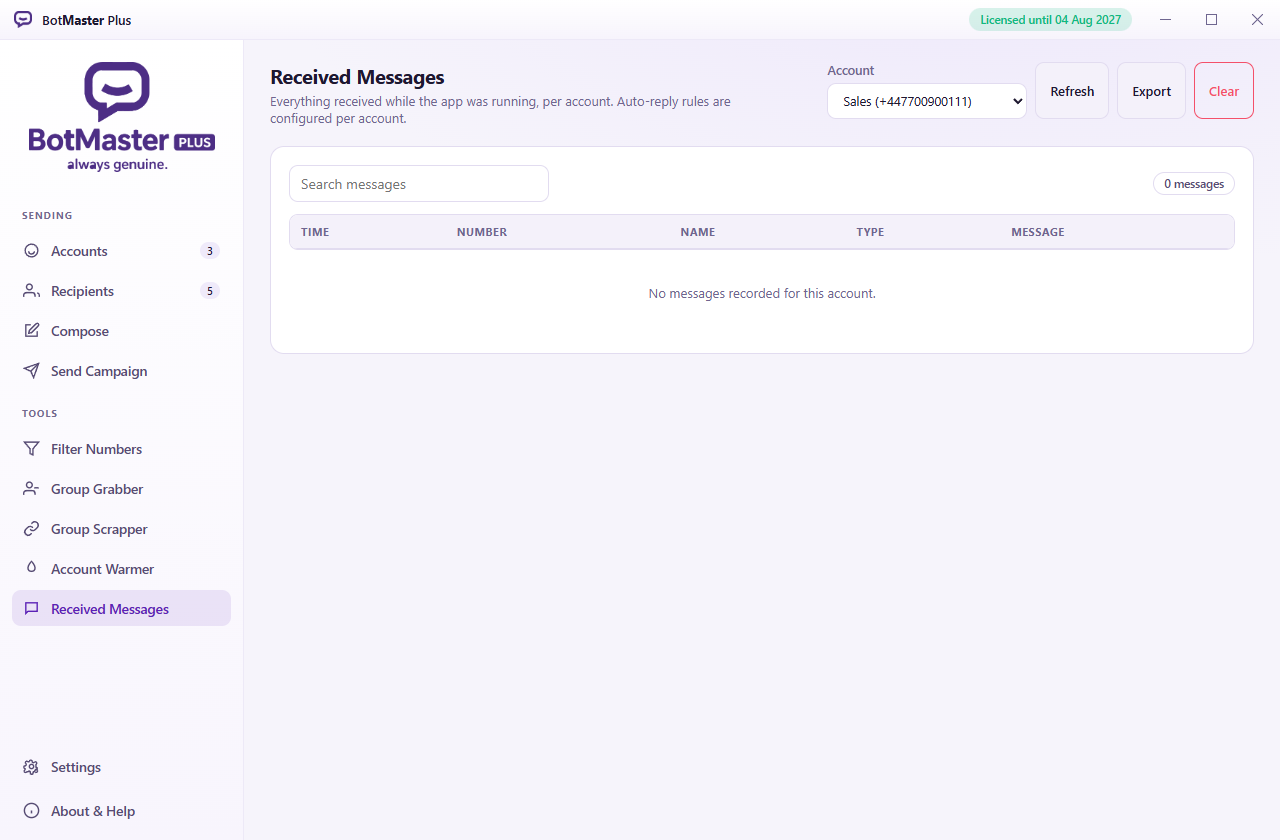Click the Compose pencil icon
The width and height of the screenshot is (1280, 840).
click(x=32, y=331)
